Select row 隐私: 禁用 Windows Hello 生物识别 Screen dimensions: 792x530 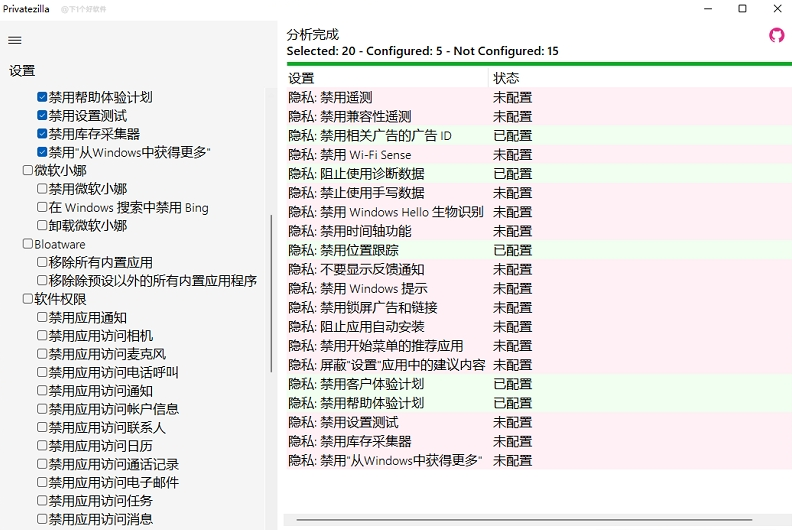coord(539,212)
